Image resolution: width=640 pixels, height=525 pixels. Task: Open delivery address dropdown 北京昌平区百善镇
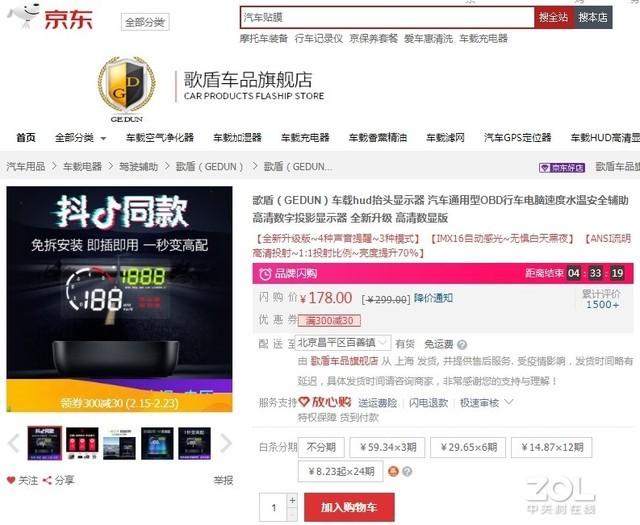[x=343, y=343]
